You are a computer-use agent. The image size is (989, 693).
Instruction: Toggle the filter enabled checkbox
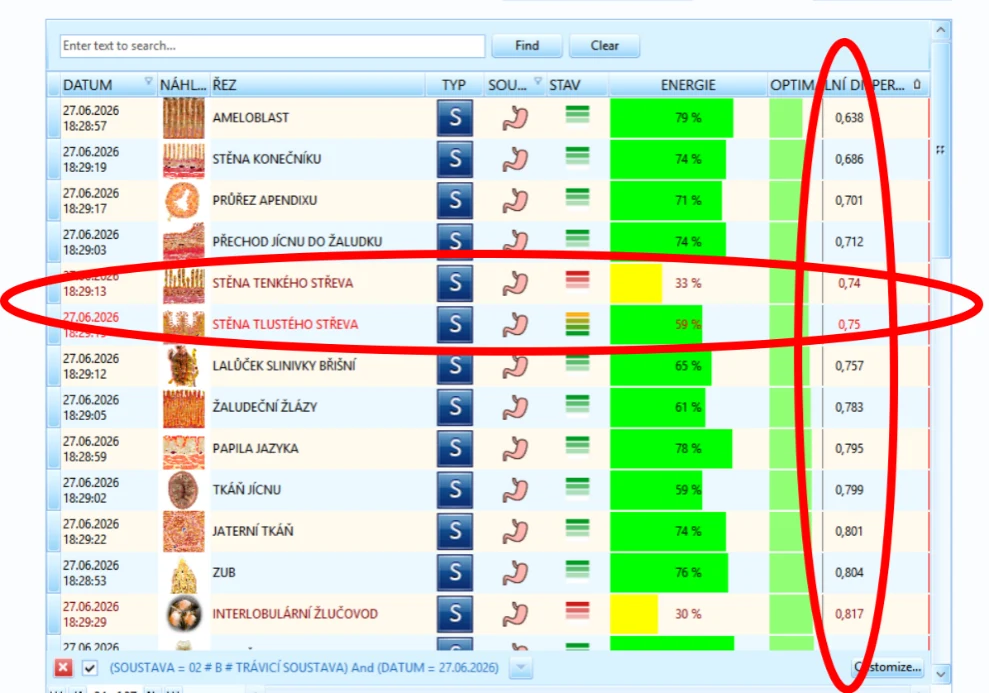pos(90,667)
